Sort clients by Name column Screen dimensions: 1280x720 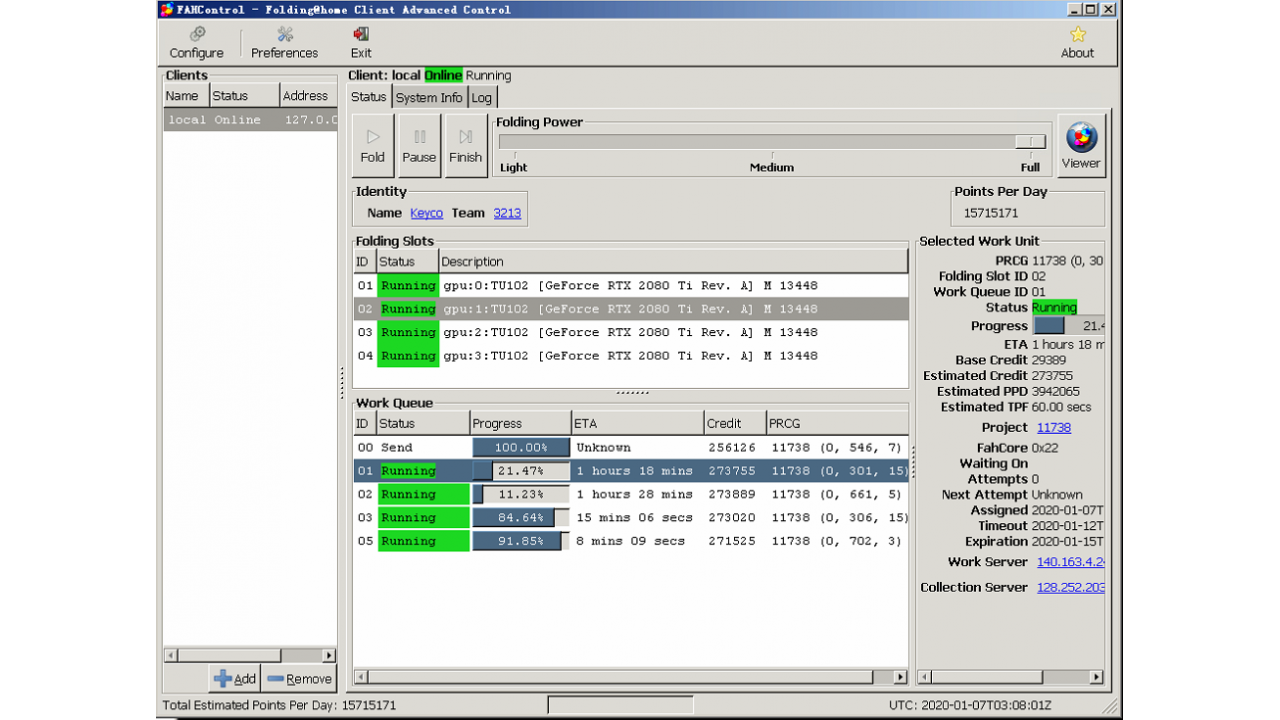186,96
